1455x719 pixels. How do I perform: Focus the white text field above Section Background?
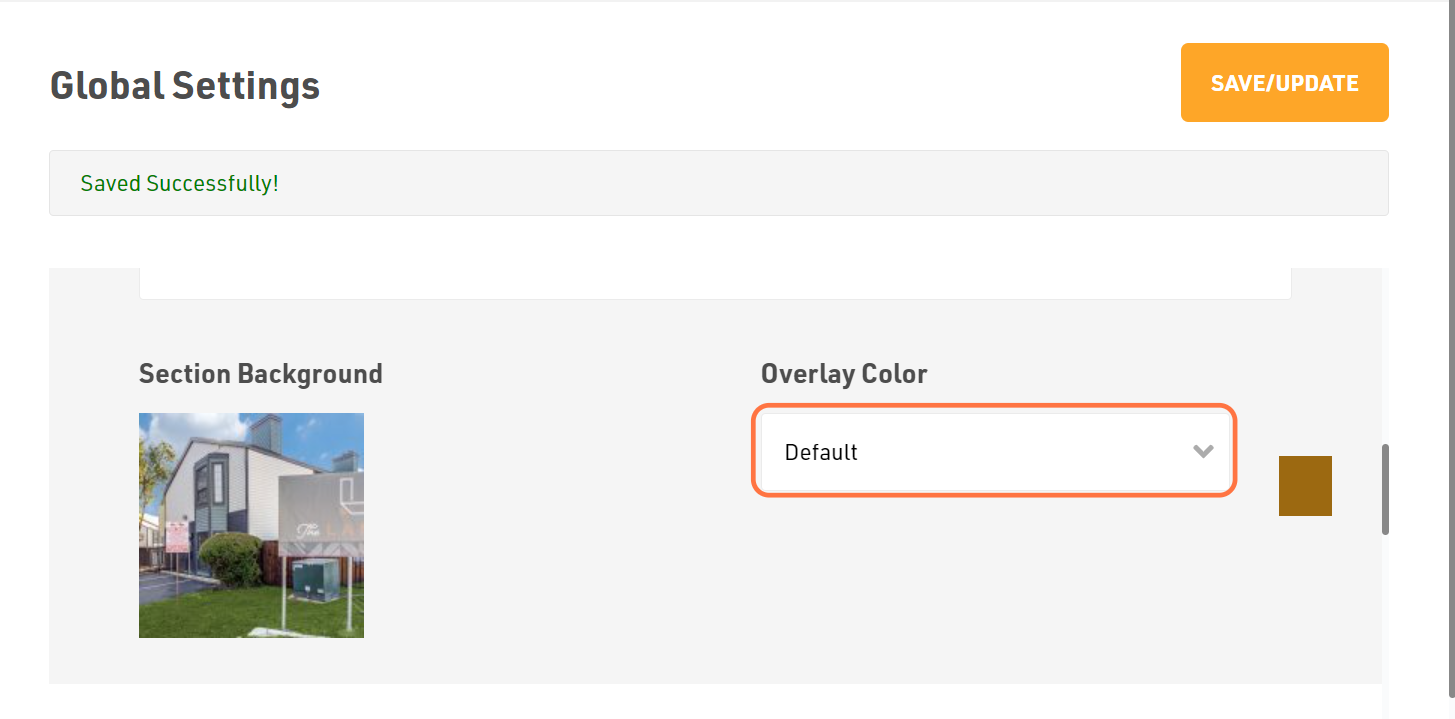pyautogui.click(x=715, y=283)
